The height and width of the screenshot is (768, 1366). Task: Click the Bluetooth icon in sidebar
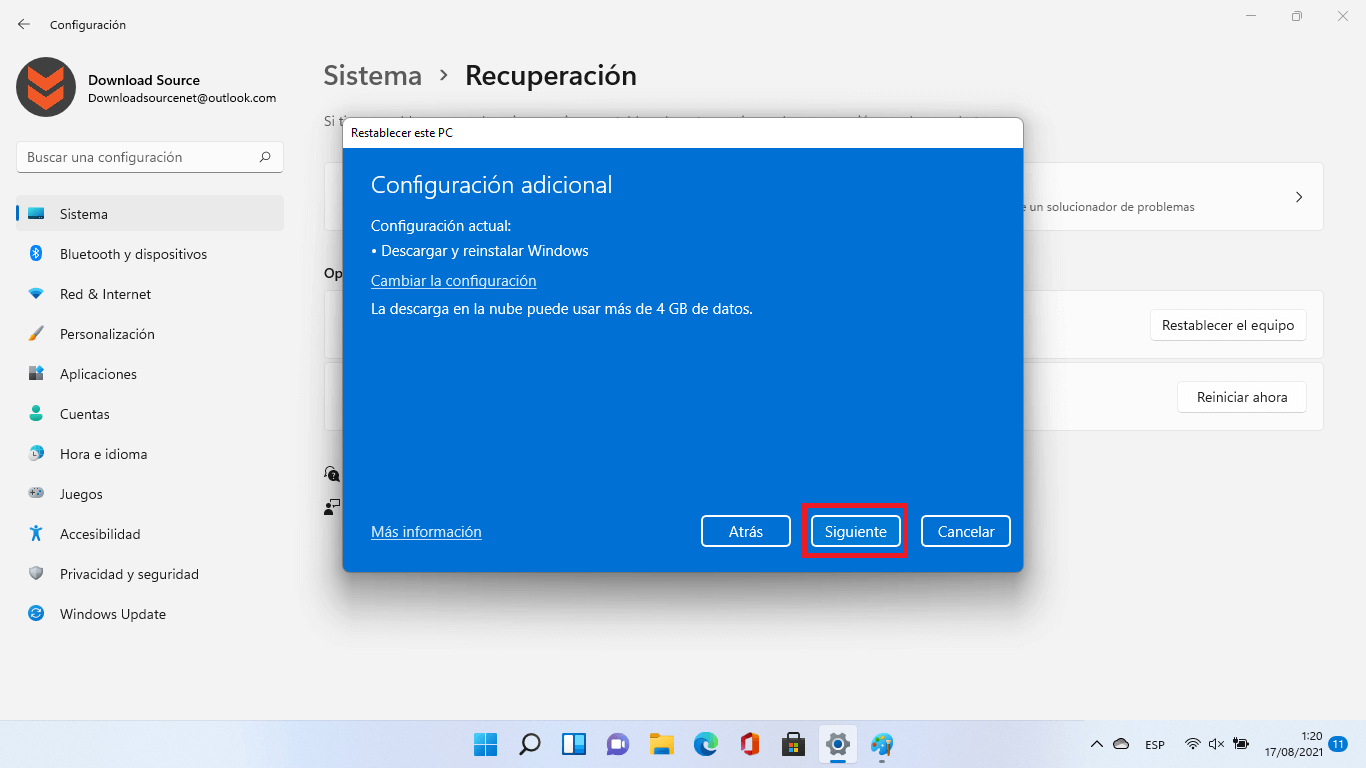pyautogui.click(x=36, y=254)
